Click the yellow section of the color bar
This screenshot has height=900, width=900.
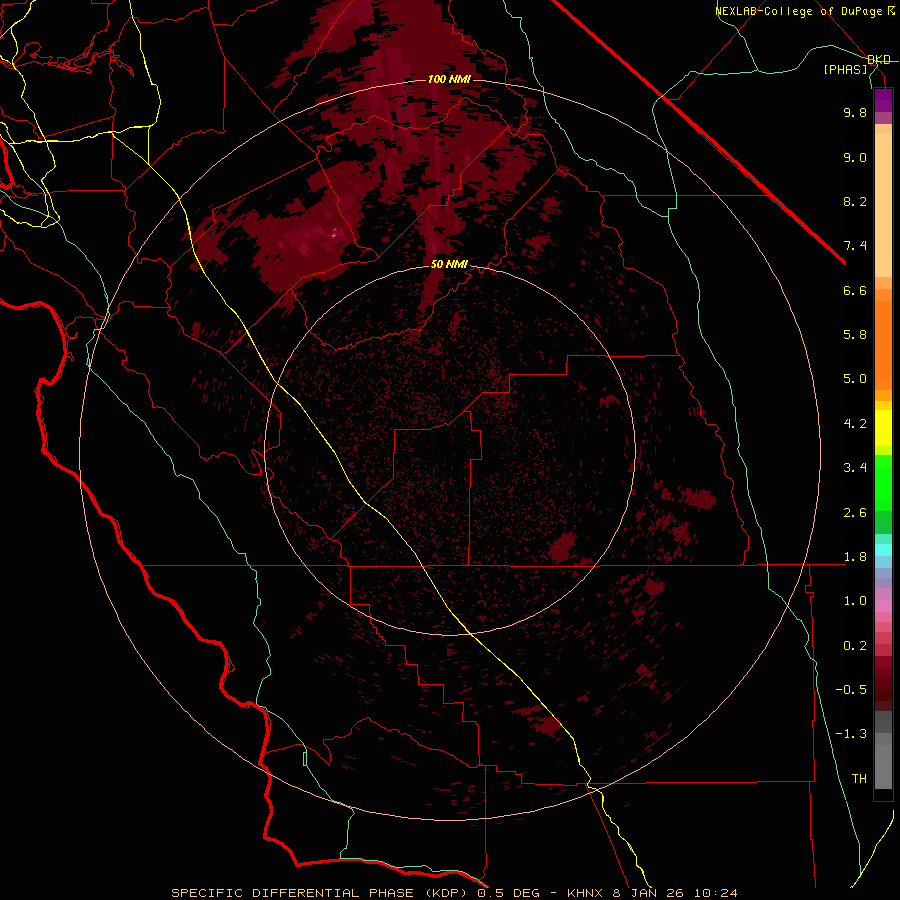pyautogui.click(x=883, y=428)
